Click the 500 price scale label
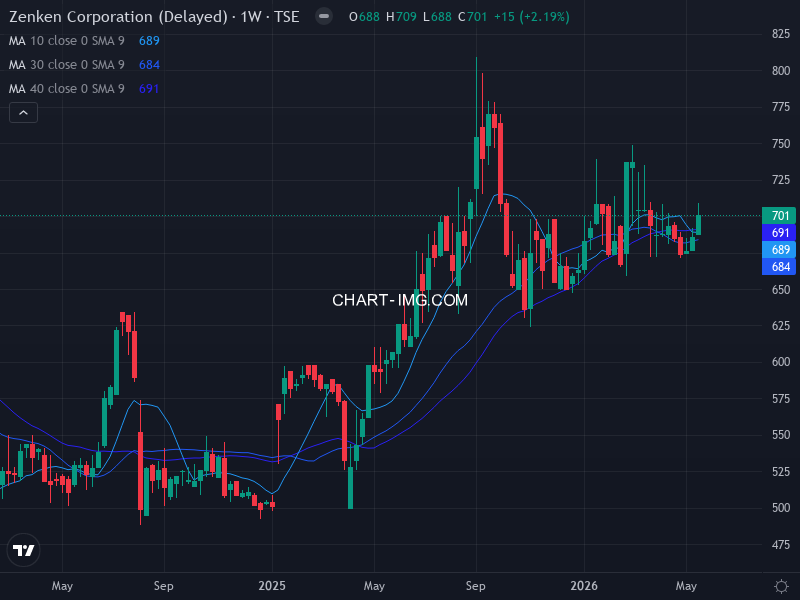The image size is (800, 600). click(x=781, y=508)
